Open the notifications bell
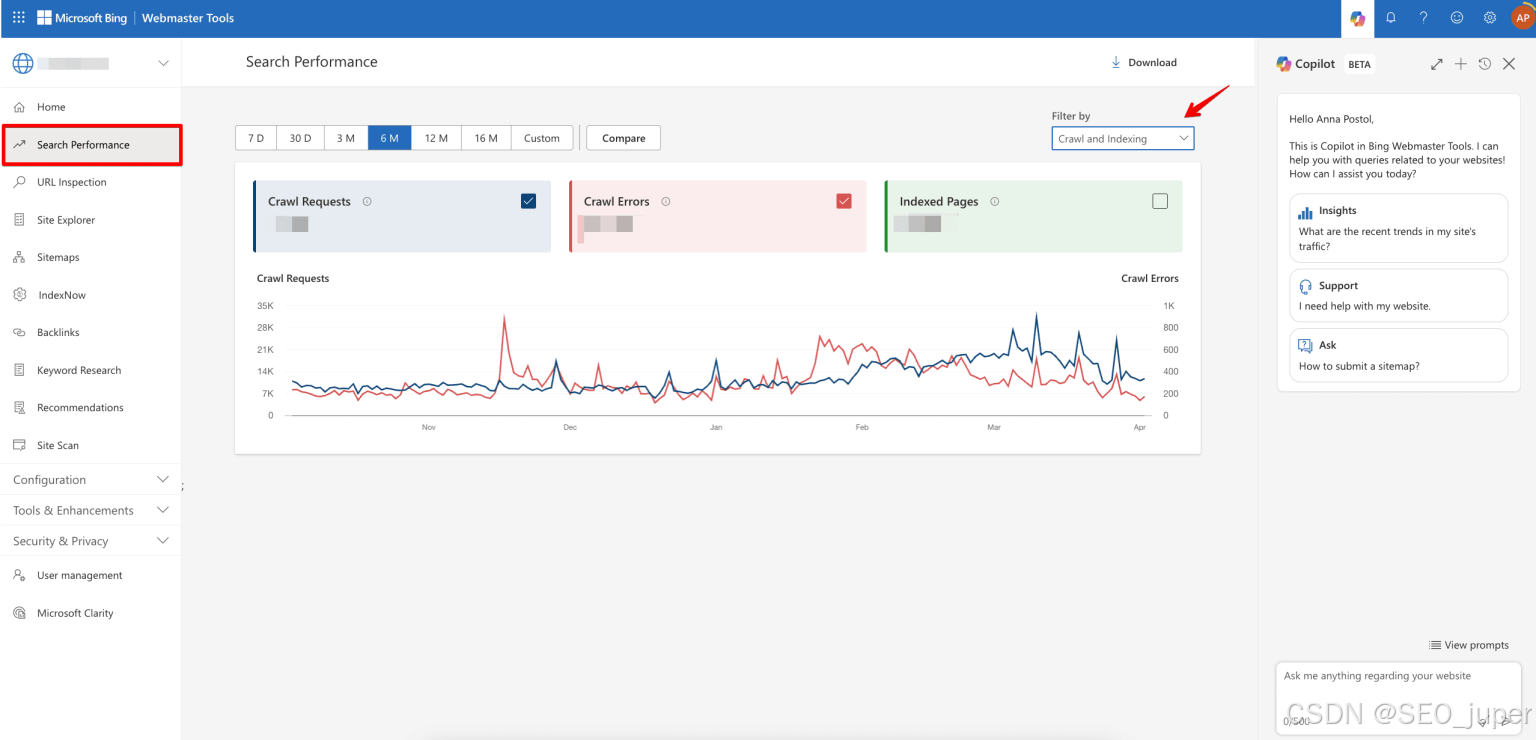Viewport: 1536px width, 740px height. tap(1390, 18)
